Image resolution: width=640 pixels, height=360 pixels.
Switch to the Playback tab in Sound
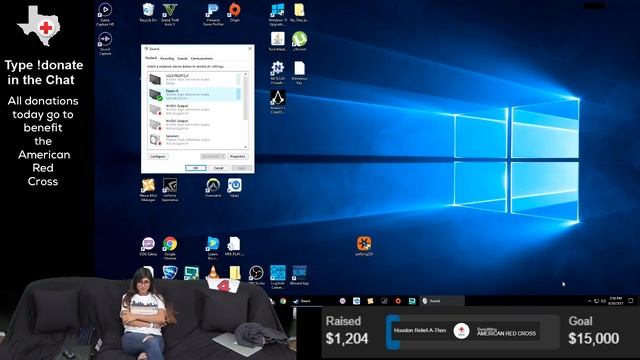(151, 58)
